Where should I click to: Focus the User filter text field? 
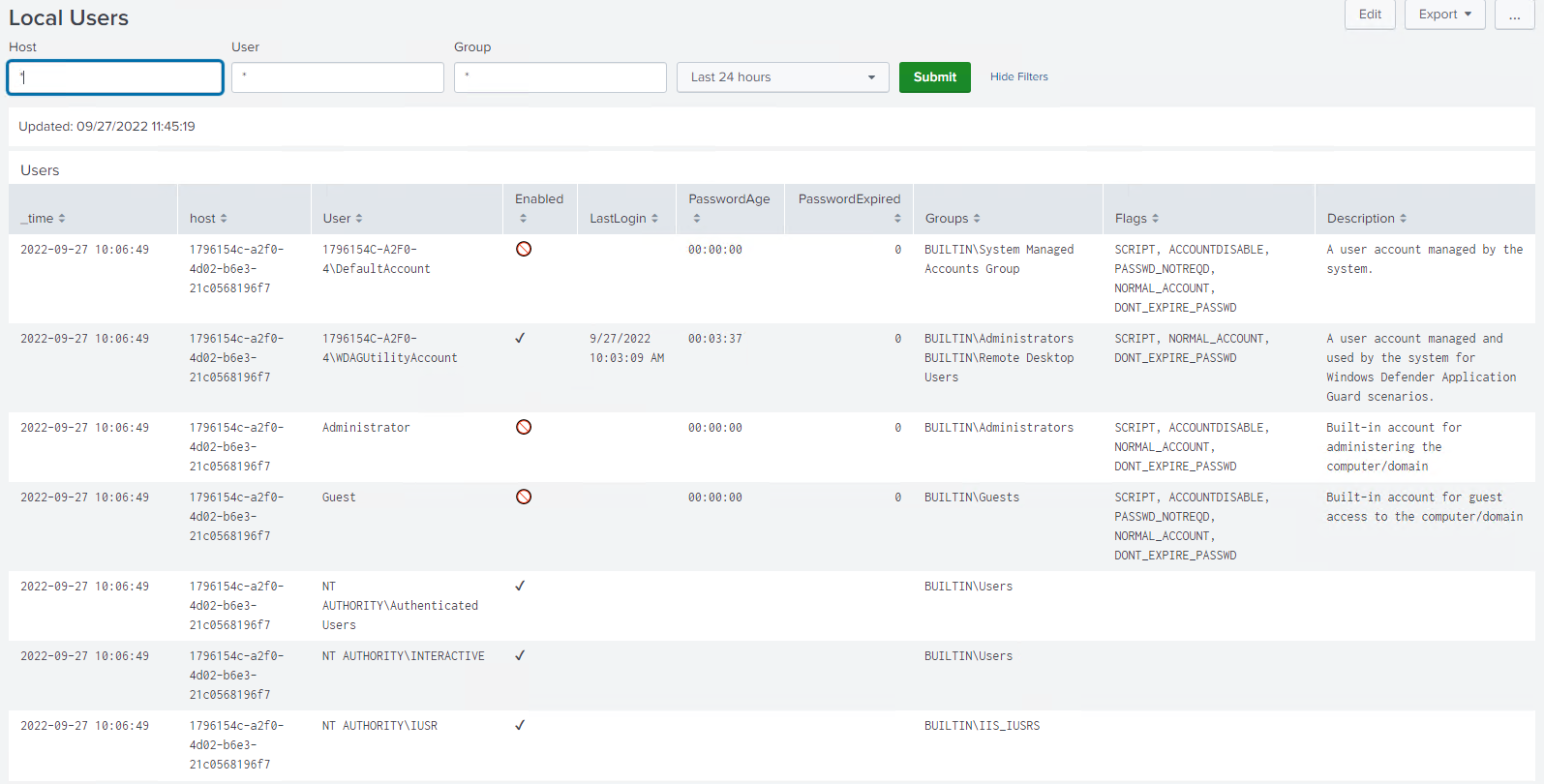click(x=338, y=77)
